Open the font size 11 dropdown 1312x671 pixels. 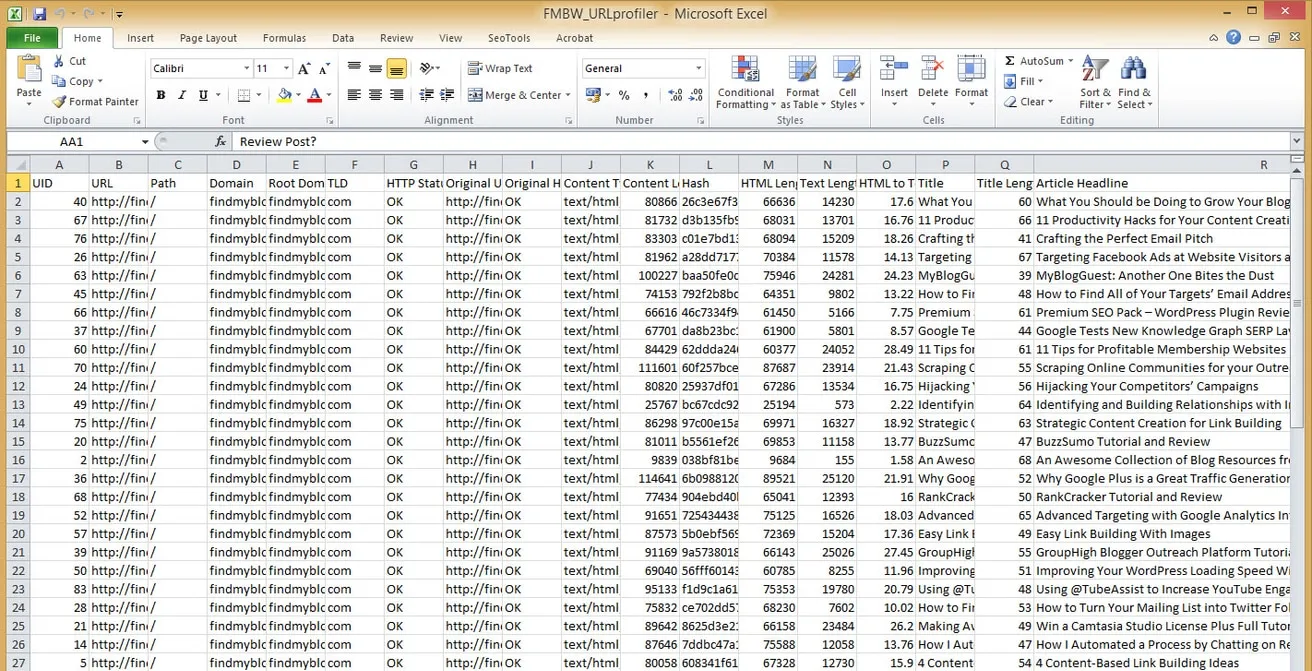[286, 68]
